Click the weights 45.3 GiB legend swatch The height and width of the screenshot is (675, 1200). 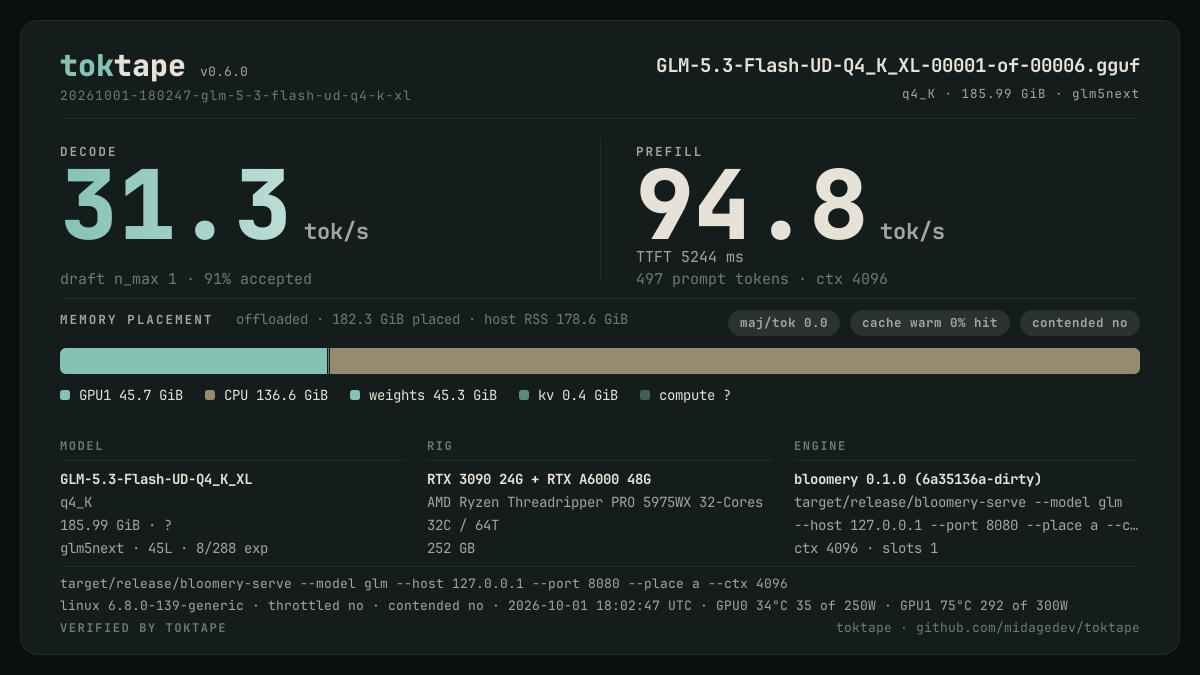pyautogui.click(x=355, y=396)
